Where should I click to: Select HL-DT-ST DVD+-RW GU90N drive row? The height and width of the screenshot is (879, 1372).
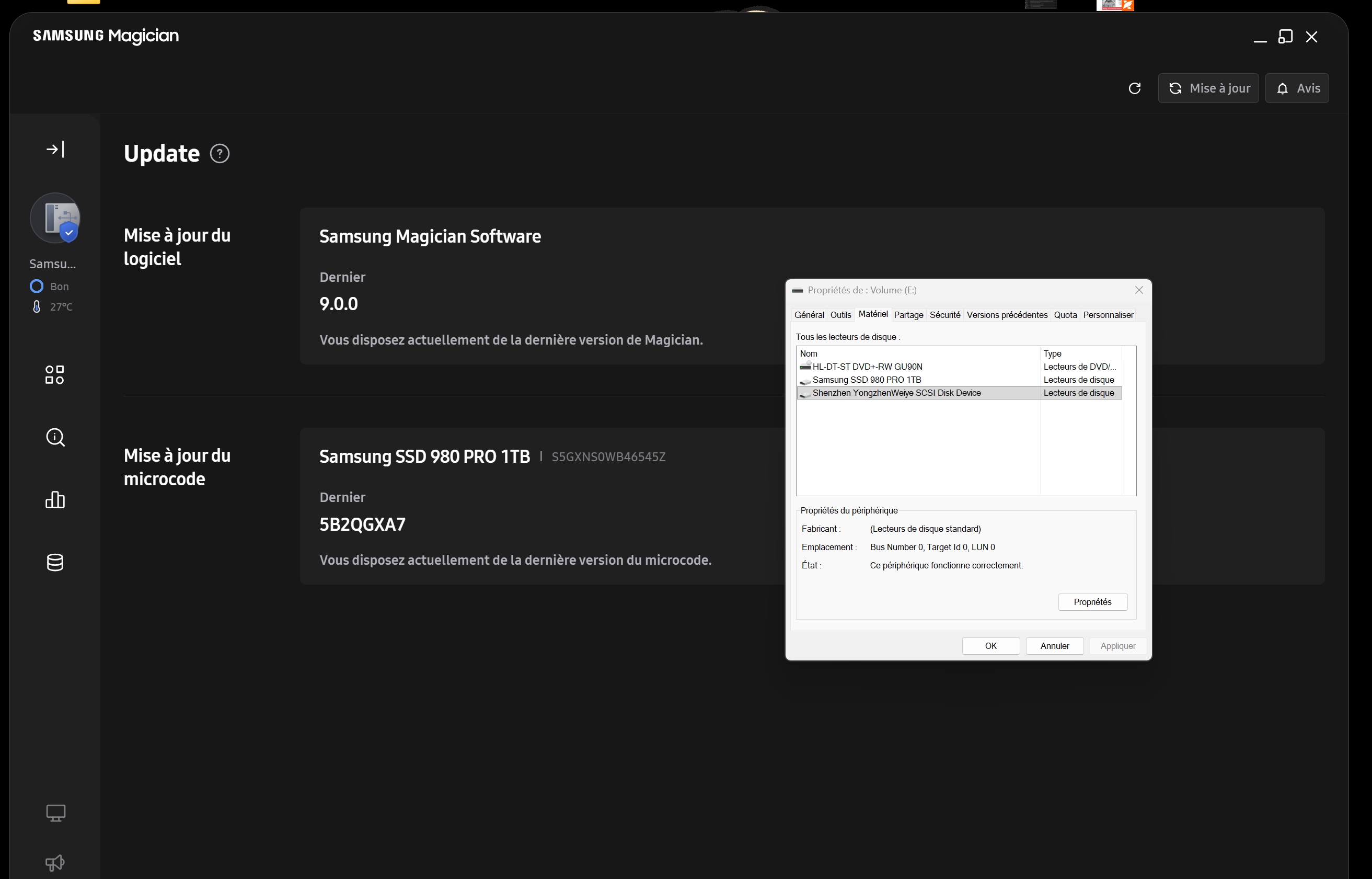pos(867,367)
